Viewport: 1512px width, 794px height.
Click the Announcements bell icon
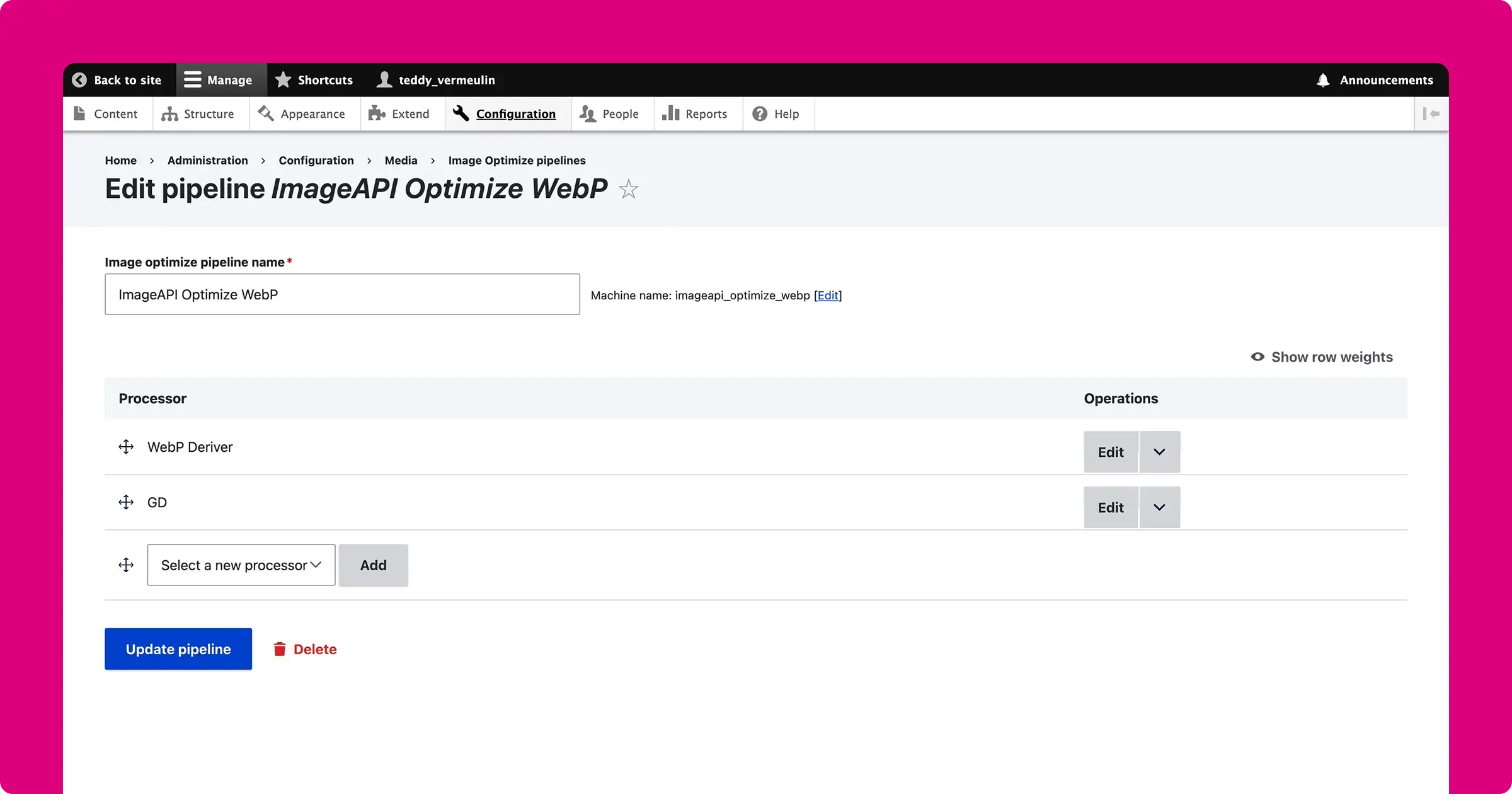coord(1323,80)
